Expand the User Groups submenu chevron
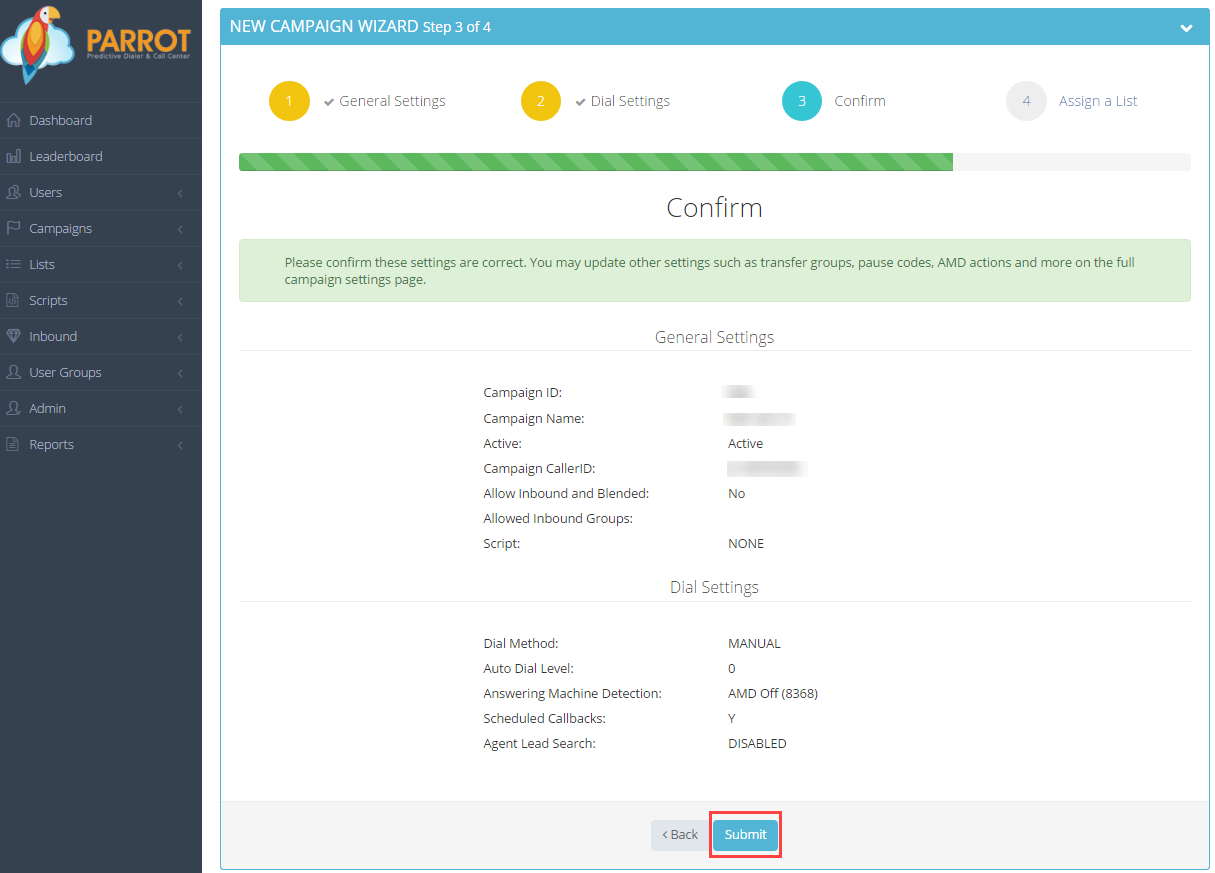This screenshot has width=1215, height=873. (x=180, y=373)
